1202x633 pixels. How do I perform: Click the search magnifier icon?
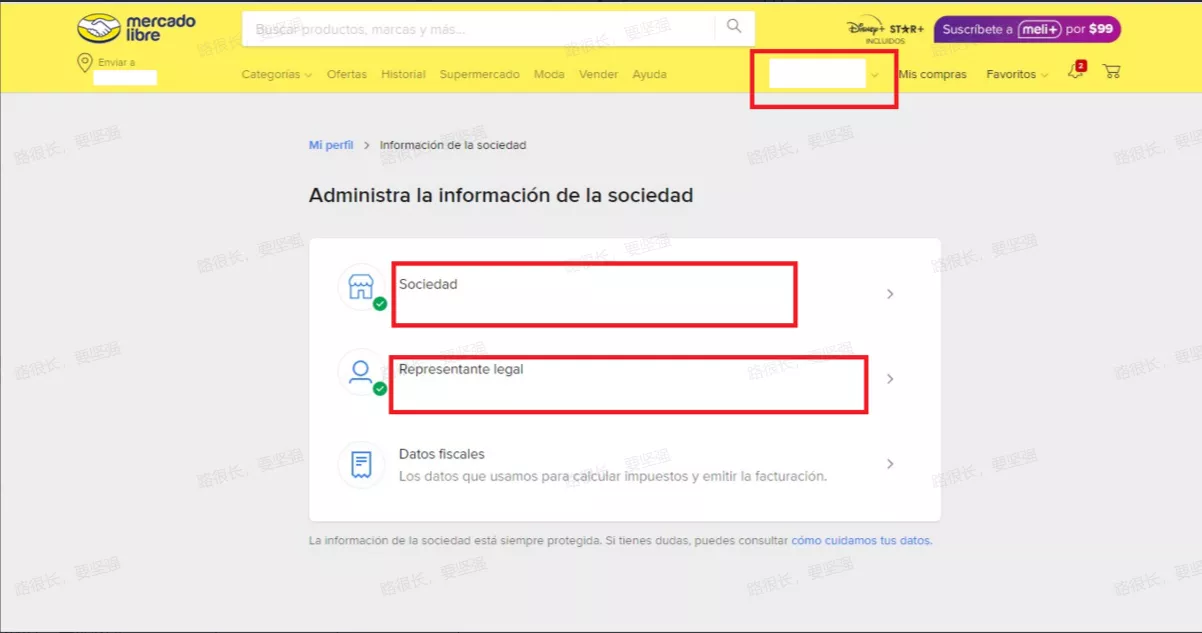pyautogui.click(x=734, y=27)
